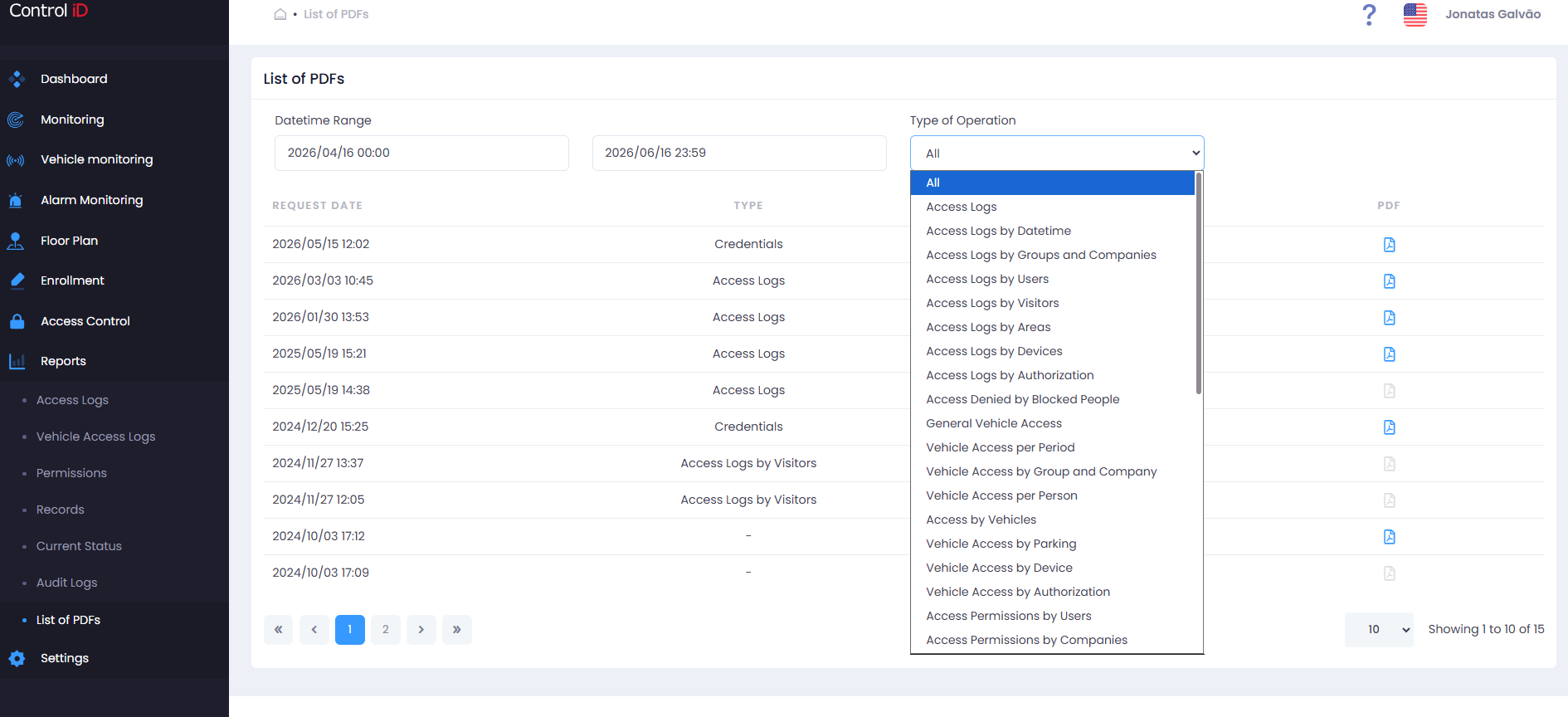The width and height of the screenshot is (1568, 717).
Task: Open Vehicle monitoring sidebar item
Action: pos(96,159)
